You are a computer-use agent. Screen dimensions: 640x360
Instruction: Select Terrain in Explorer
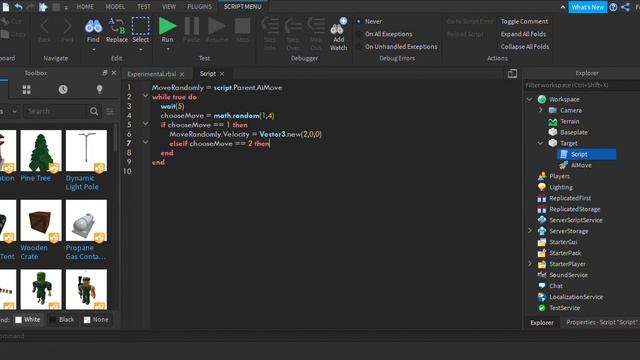coord(569,121)
